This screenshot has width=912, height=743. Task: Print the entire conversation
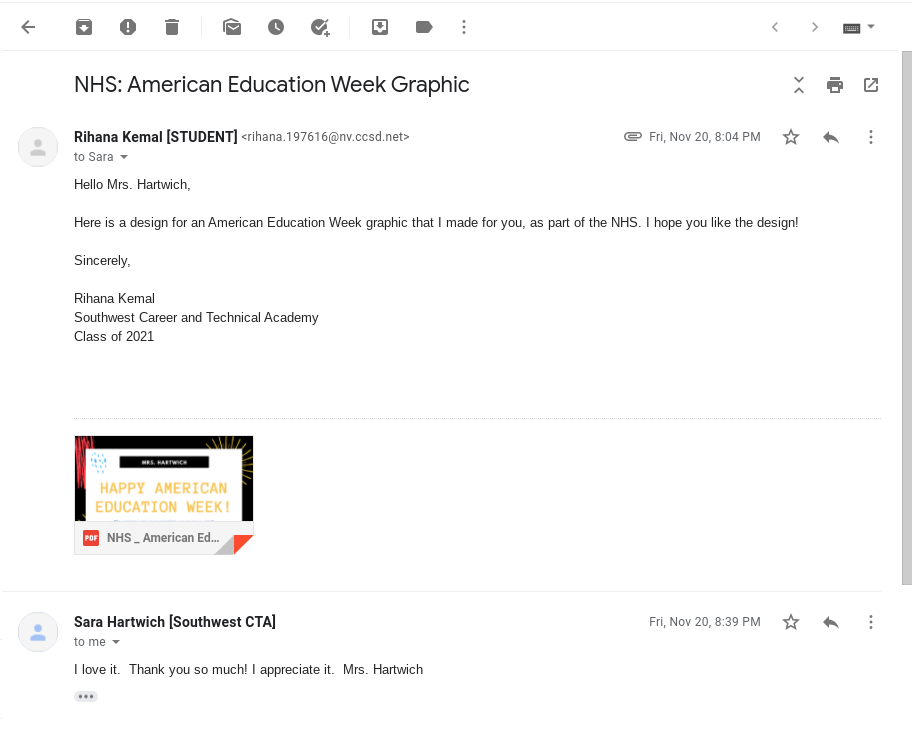tap(835, 85)
